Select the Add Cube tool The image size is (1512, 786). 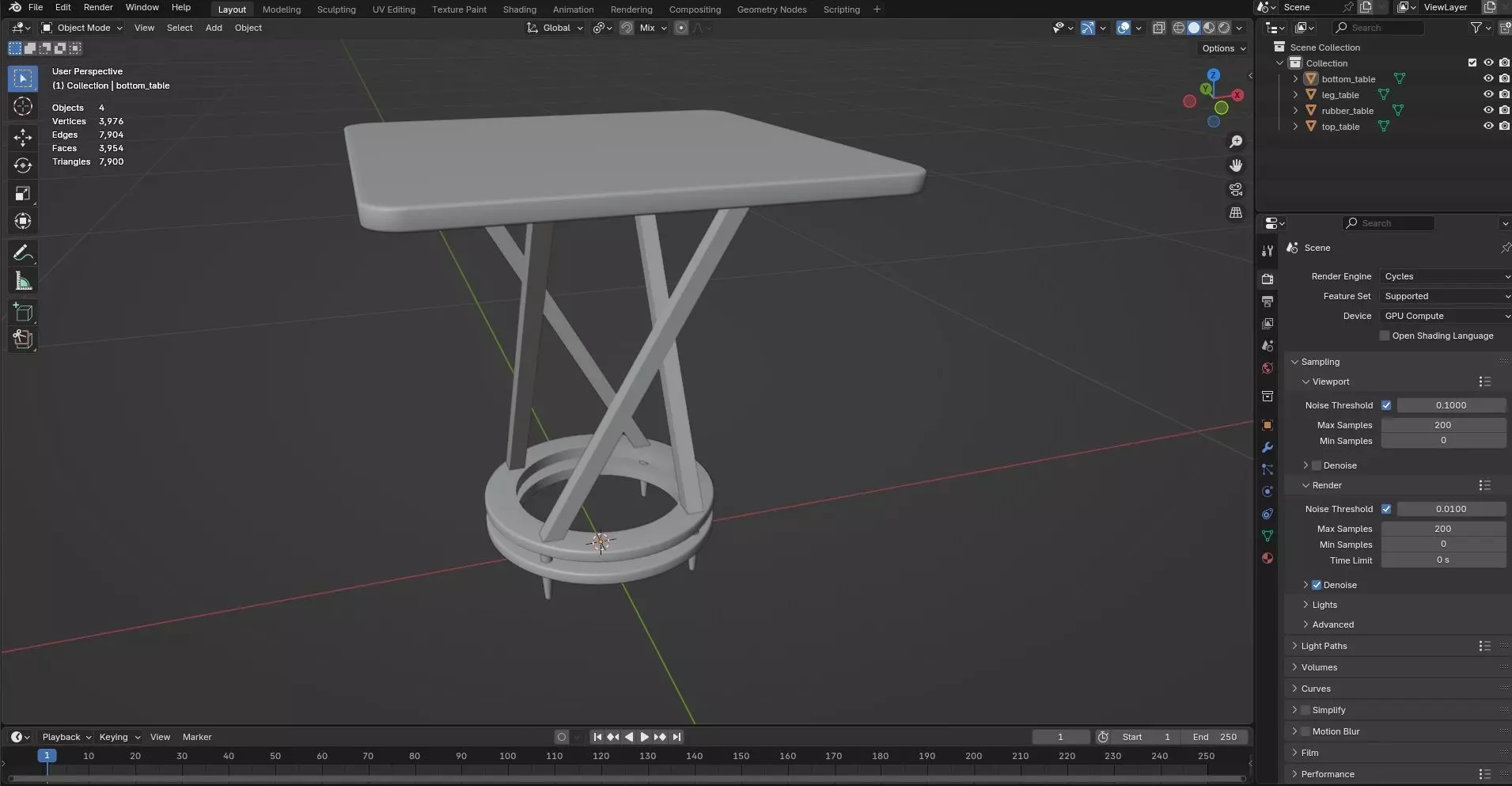point(22,312)
